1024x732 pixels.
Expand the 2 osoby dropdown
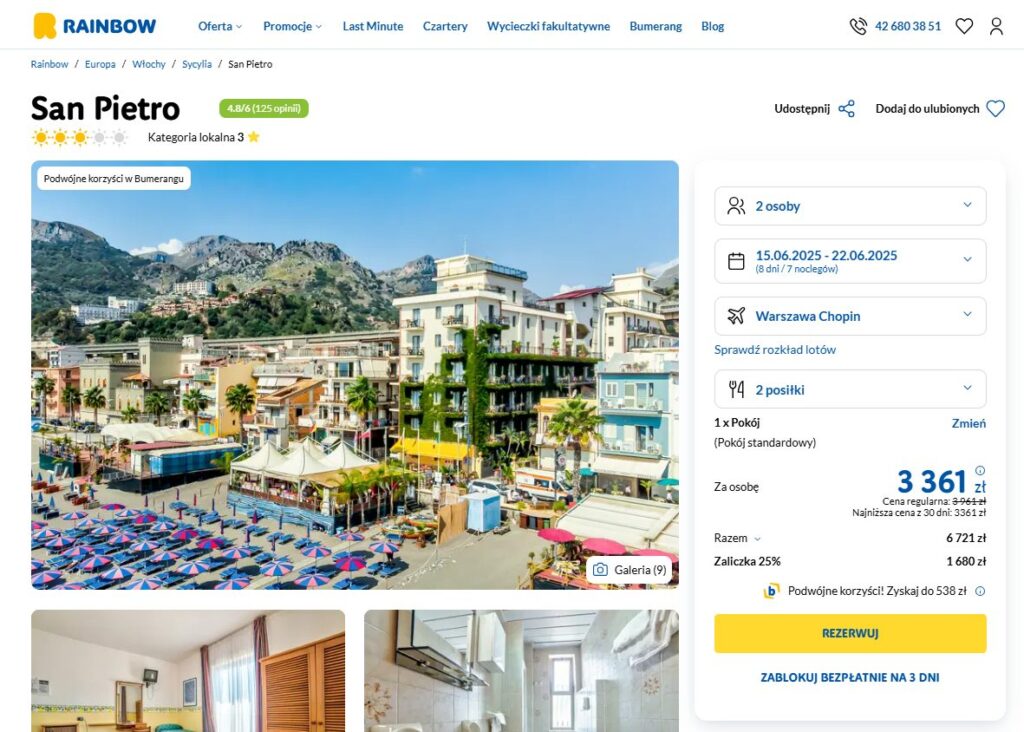click(x=850, y=206)
